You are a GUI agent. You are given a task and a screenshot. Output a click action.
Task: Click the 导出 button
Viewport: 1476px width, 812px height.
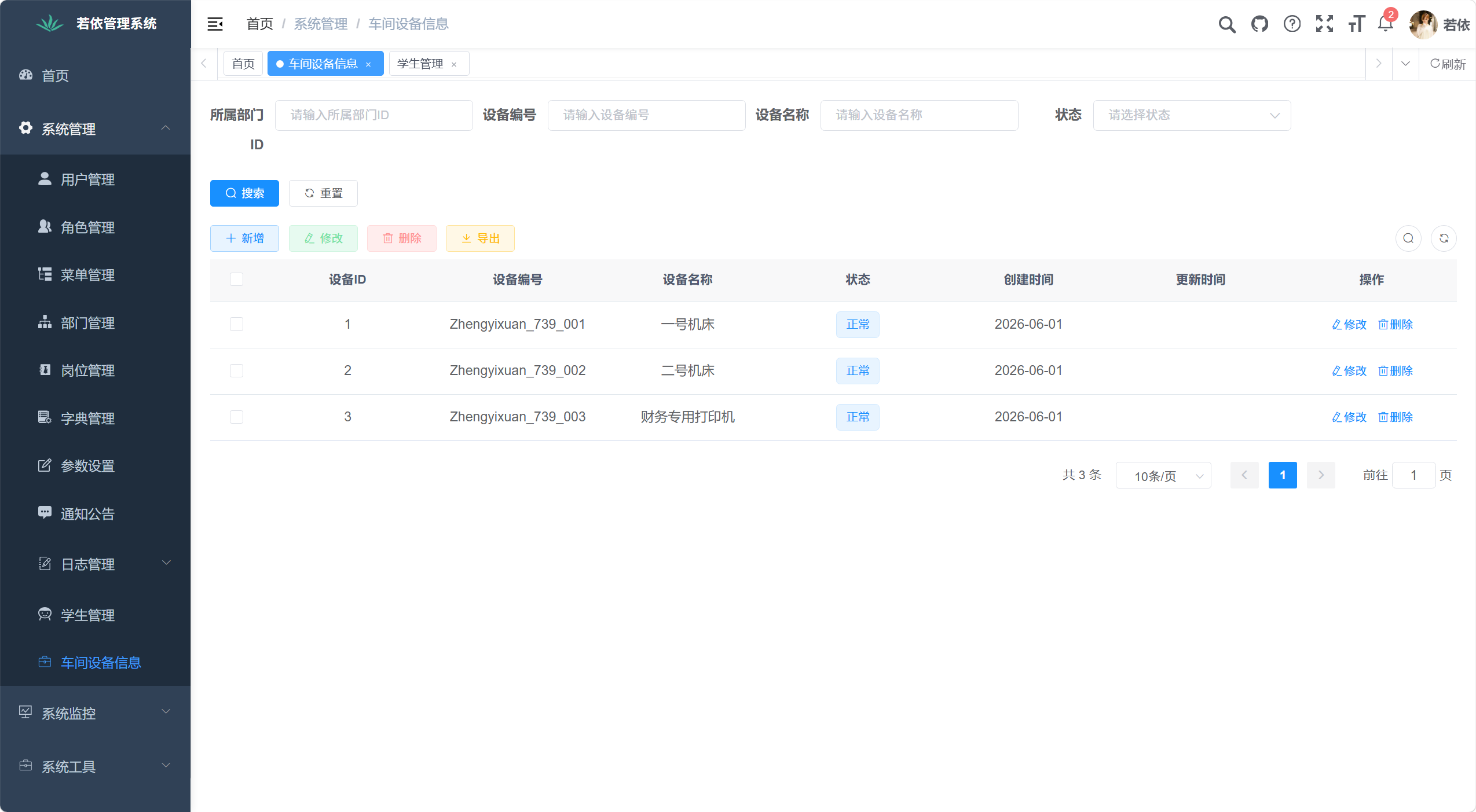(480, 238)
